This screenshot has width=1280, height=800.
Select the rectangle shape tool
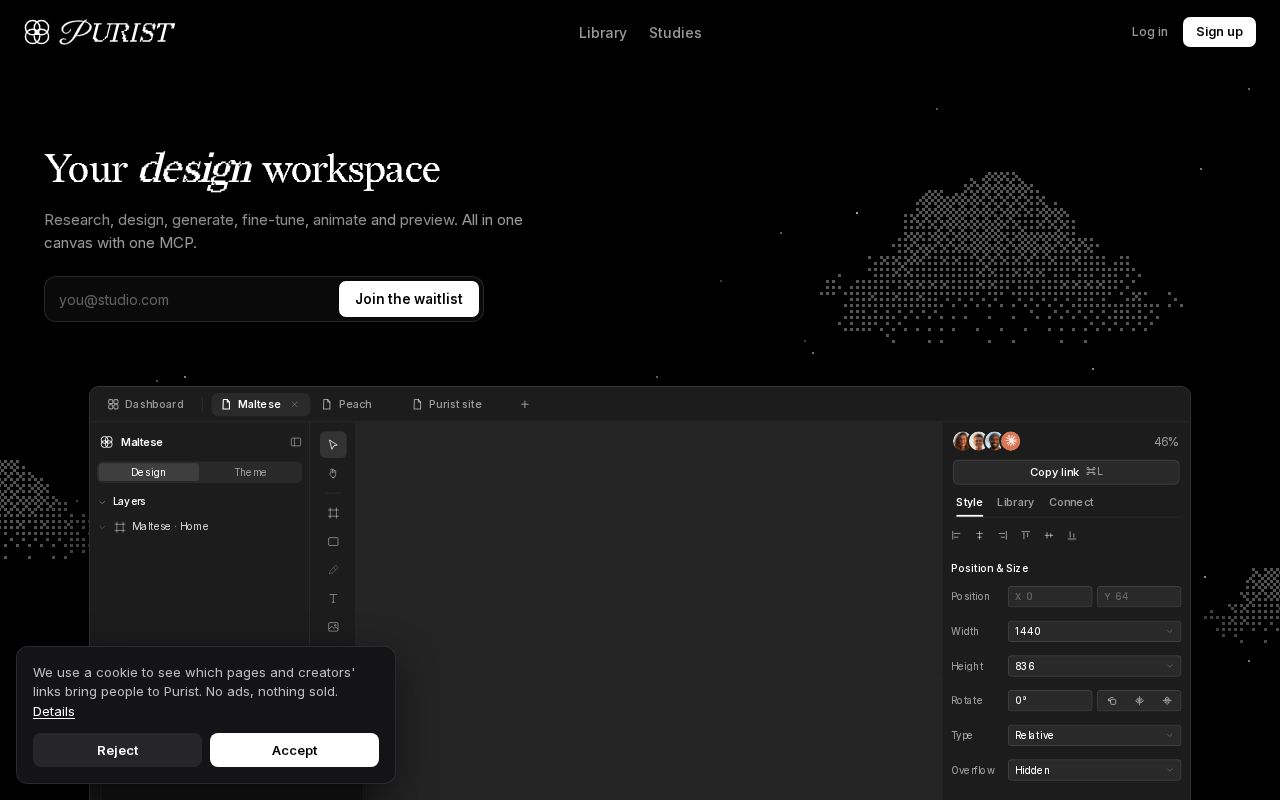(333, 542)
